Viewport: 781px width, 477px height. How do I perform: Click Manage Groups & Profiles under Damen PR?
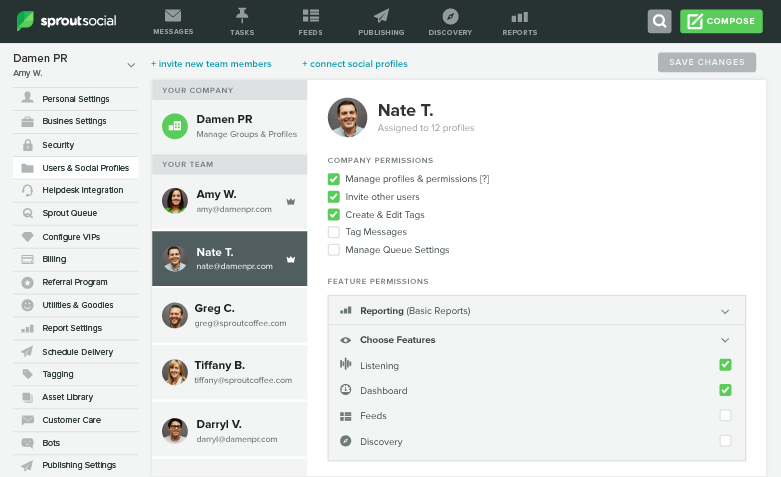coord(247,134)
